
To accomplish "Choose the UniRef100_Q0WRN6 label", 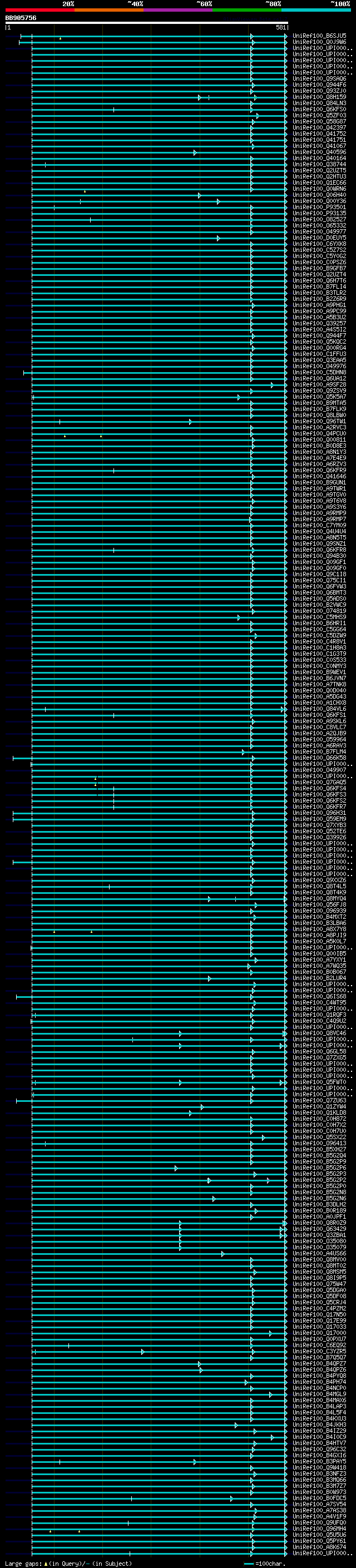I will coord(319,189).
